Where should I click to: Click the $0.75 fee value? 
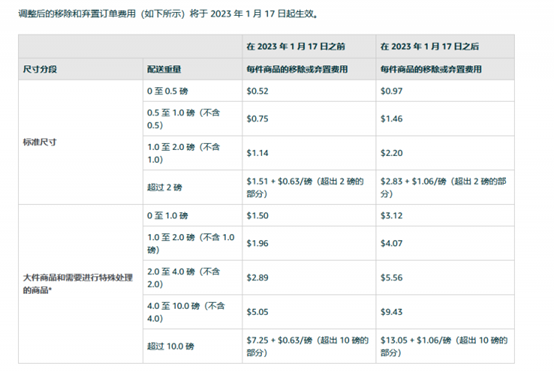(x=257, y=119)
